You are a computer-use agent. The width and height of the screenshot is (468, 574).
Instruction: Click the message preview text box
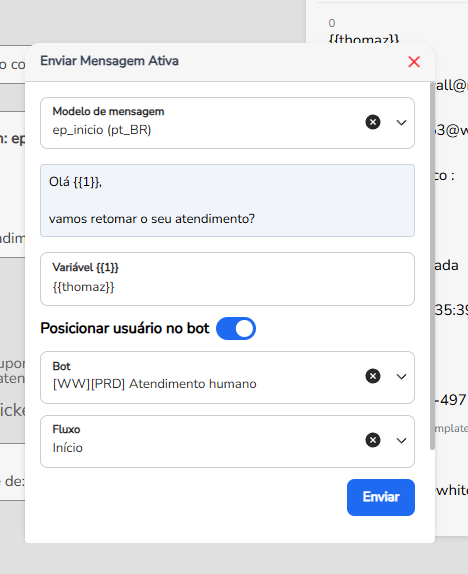pos(227,201)
